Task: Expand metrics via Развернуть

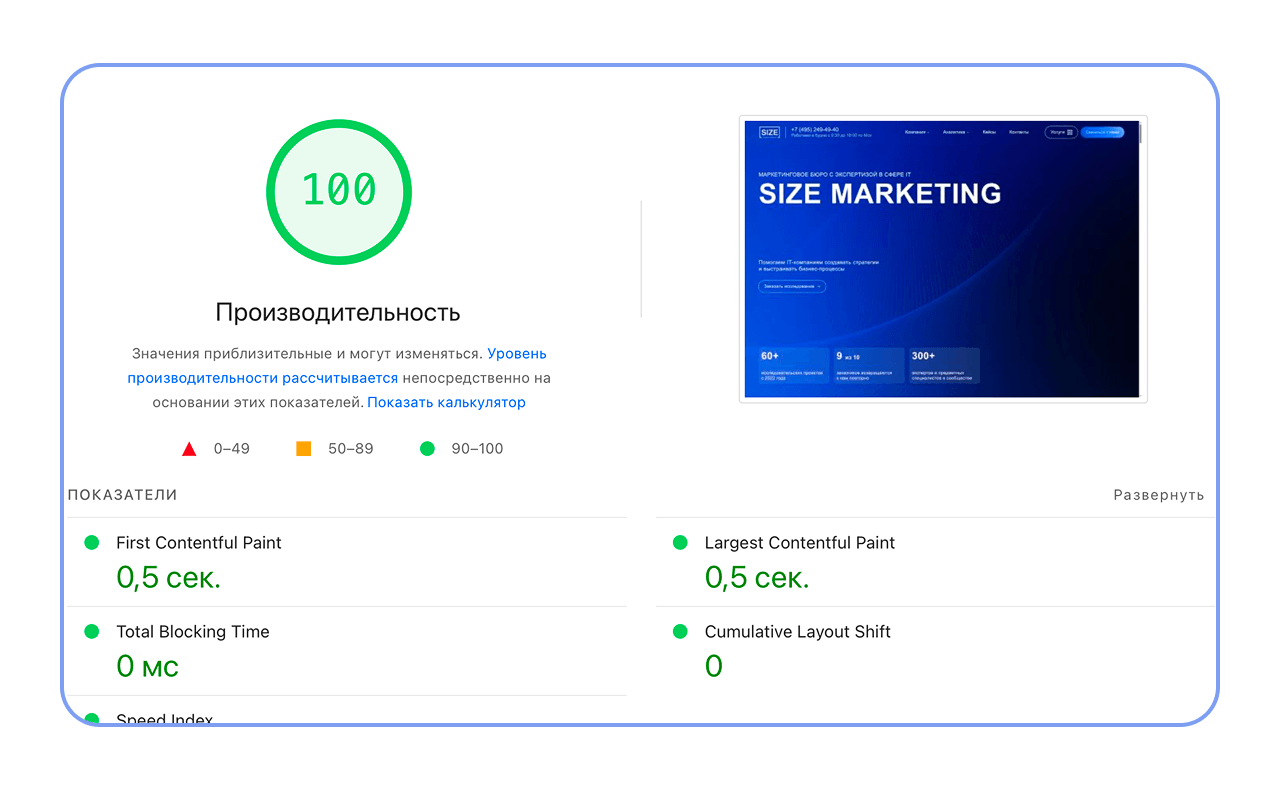Action: [x=1159, y=495]
